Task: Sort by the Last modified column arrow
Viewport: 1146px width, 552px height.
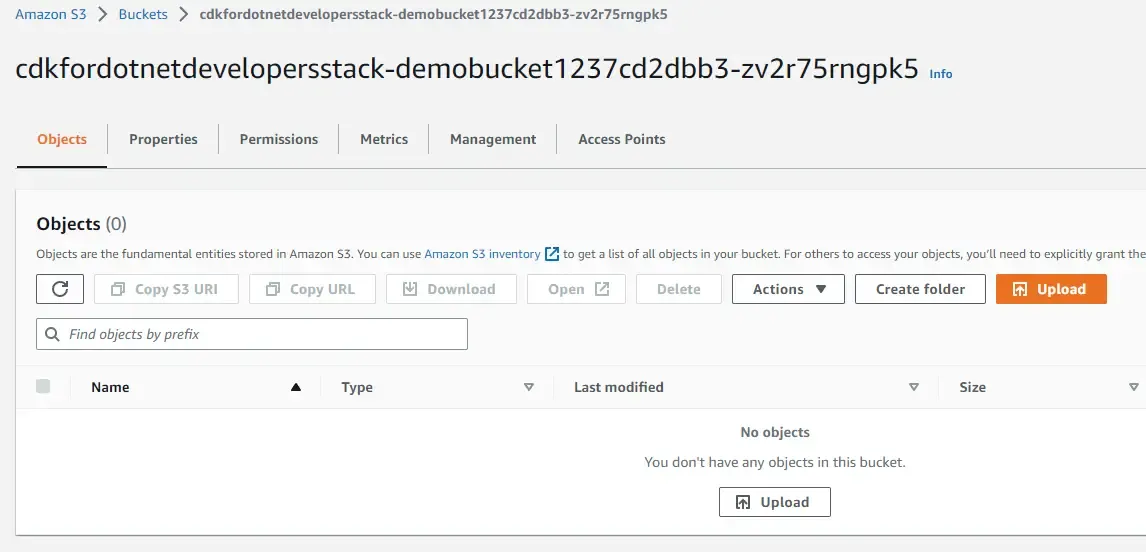Action: pyautogui.click(x=913, y=387)
